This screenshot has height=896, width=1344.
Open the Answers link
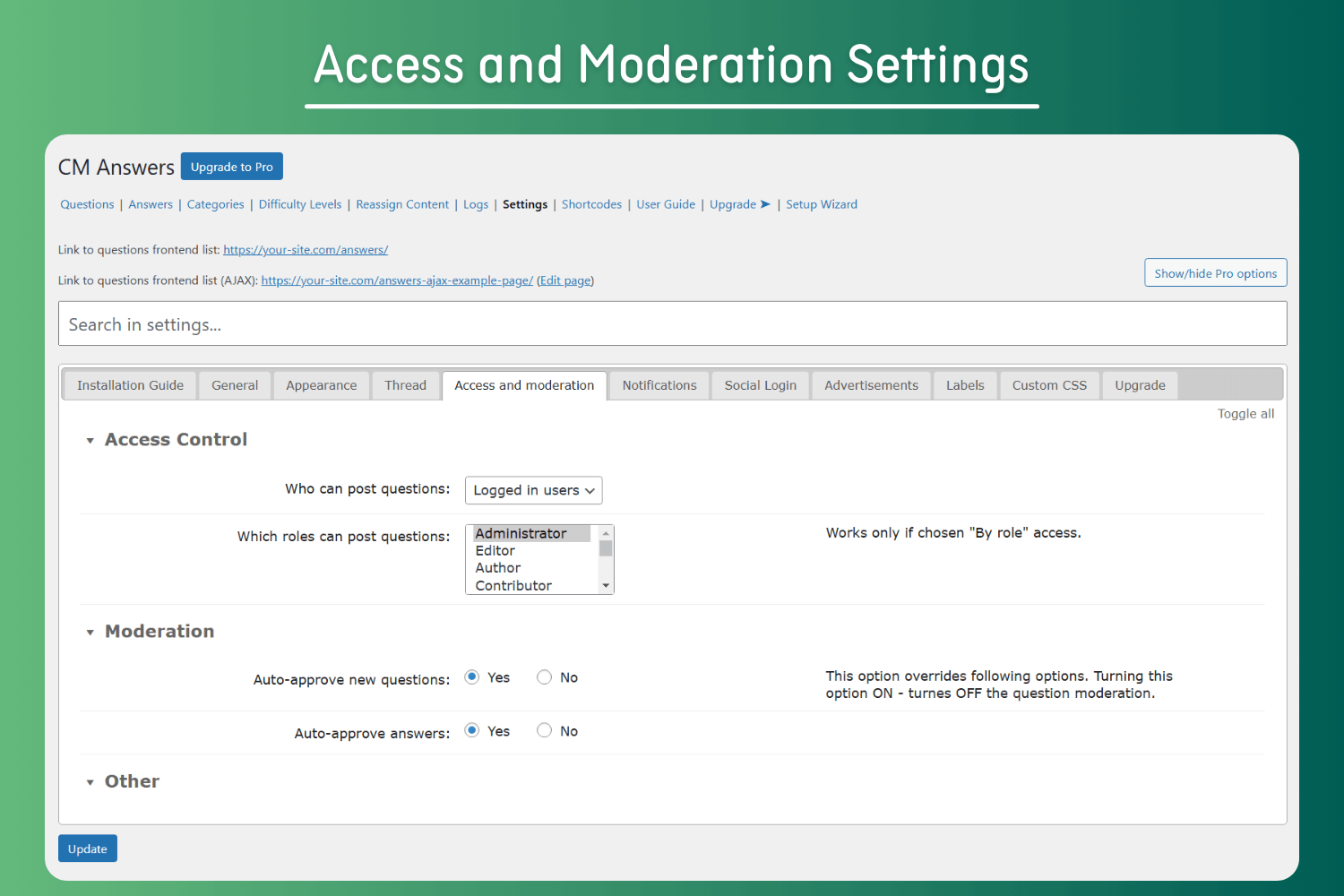151,204
